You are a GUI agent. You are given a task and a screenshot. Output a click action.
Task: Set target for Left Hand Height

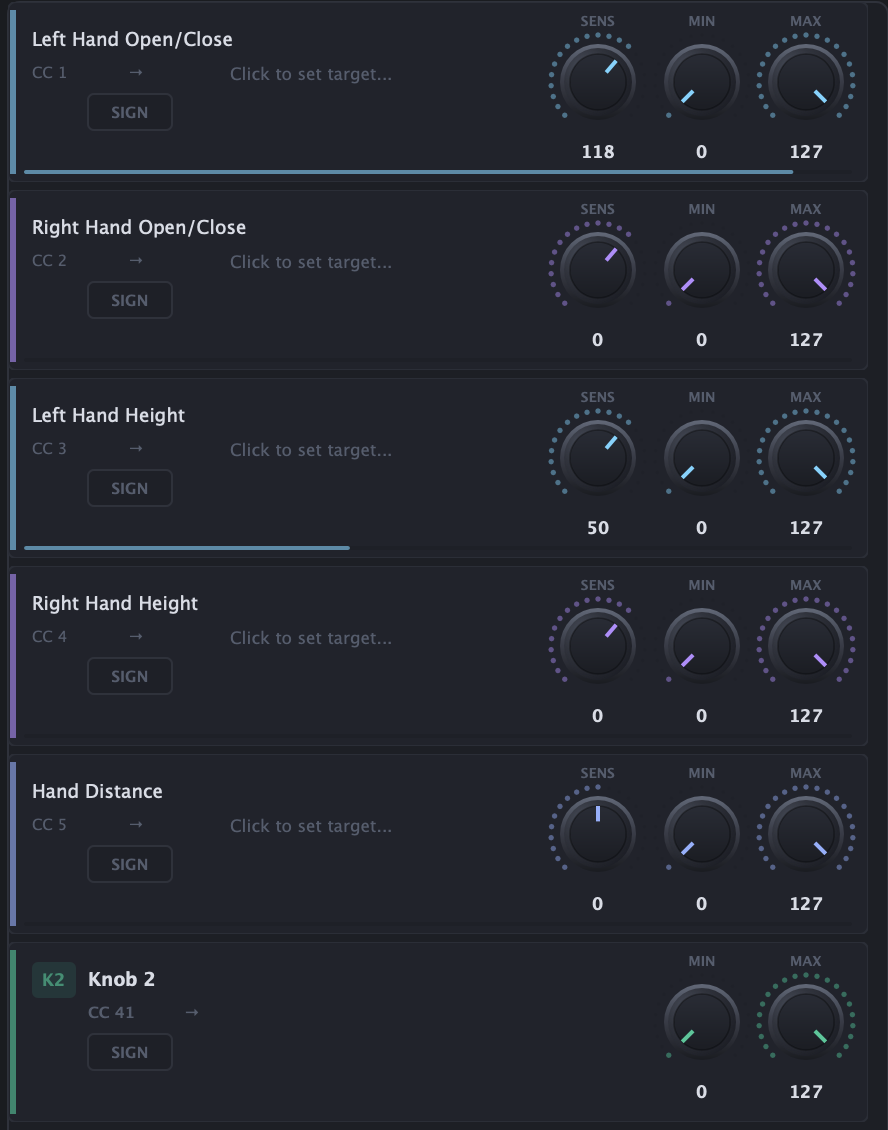point(311,450)
